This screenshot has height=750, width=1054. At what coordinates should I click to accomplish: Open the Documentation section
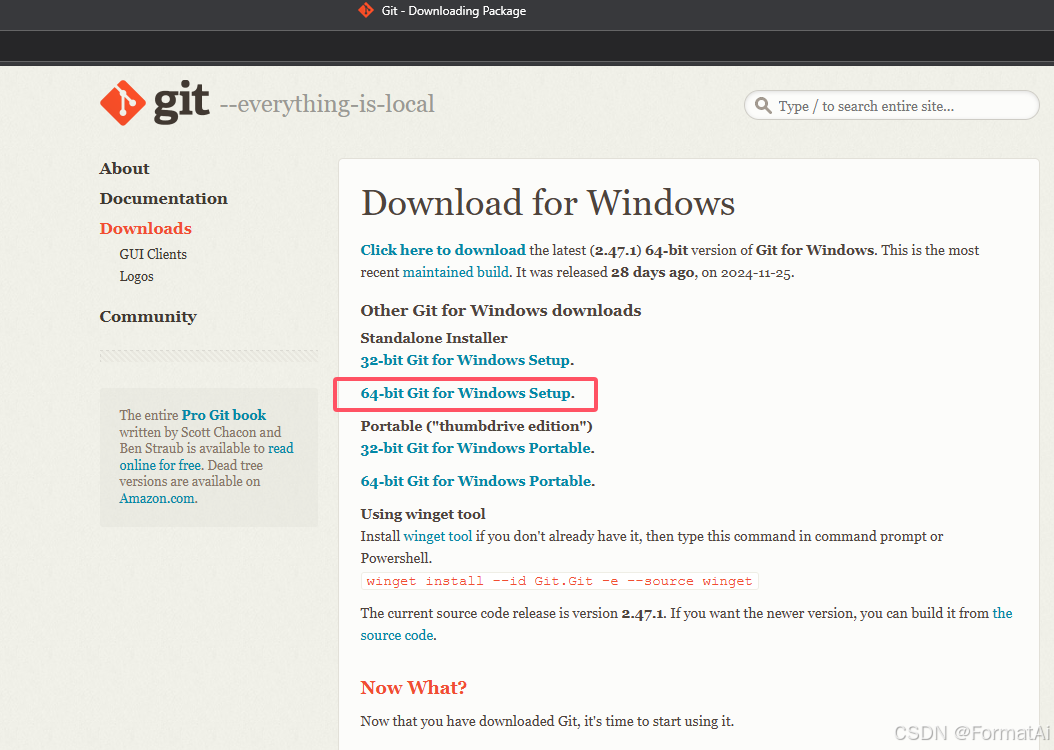[x=163, y=198]
